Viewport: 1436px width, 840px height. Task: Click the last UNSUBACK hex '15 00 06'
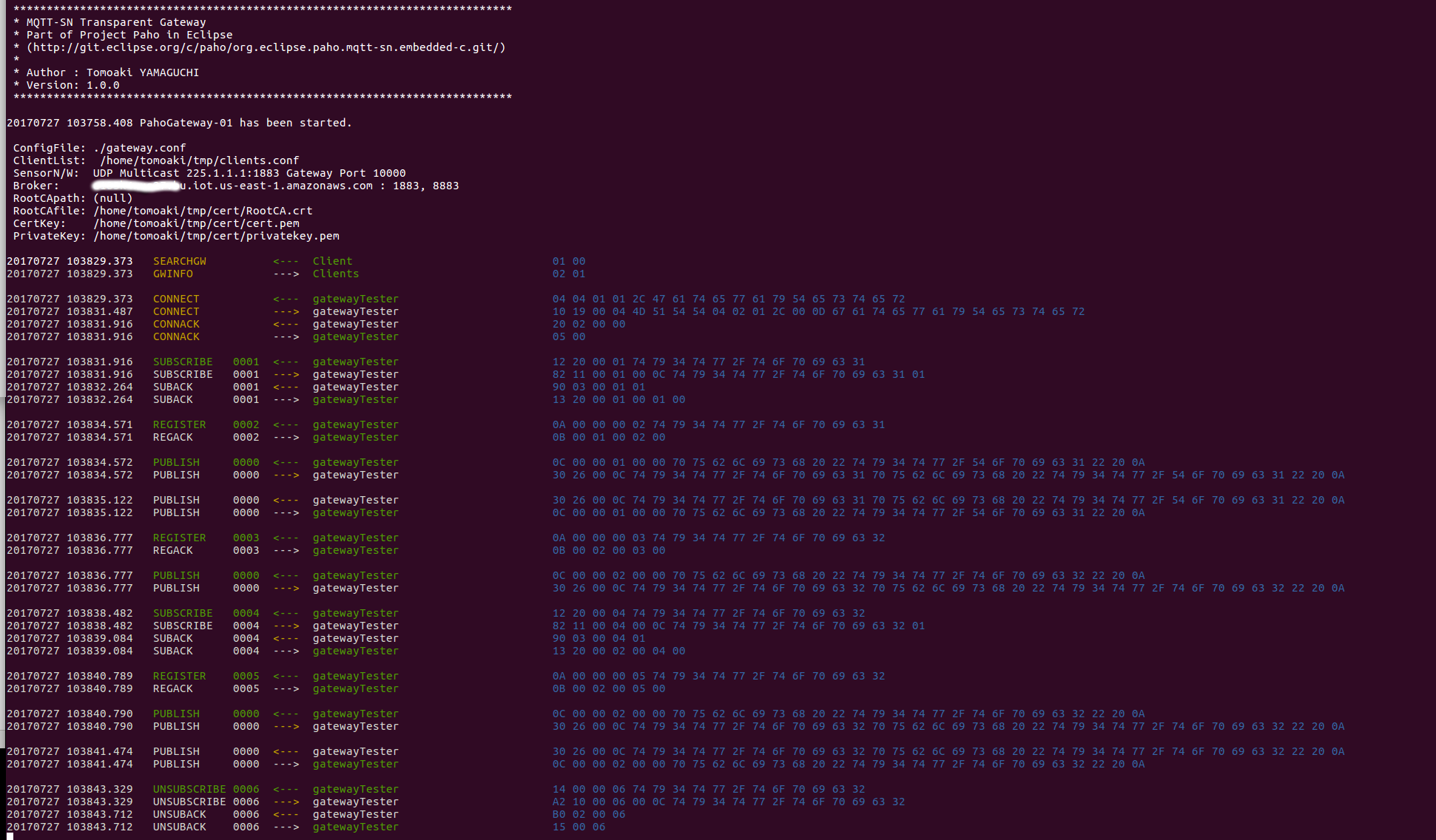579,827
